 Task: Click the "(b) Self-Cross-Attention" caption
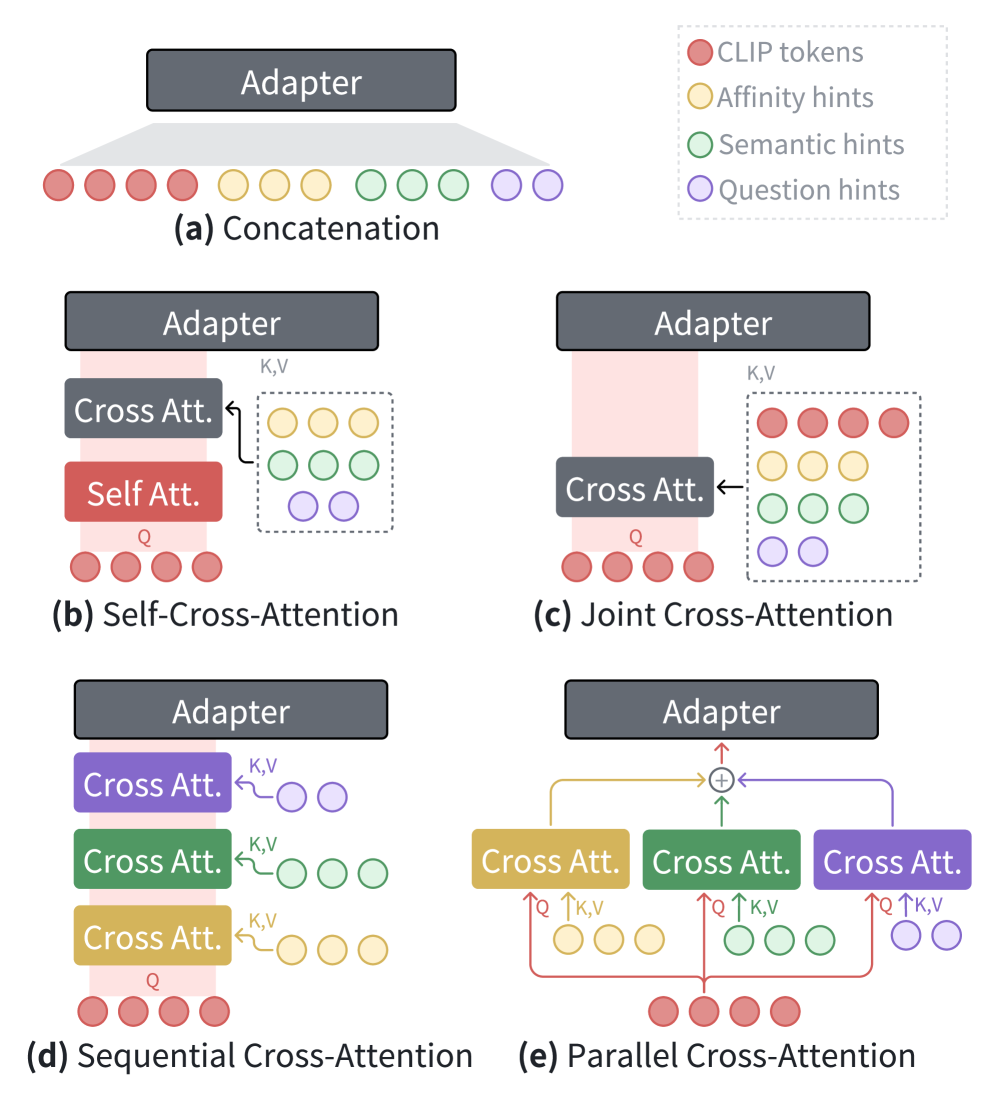tap(225, 614)
